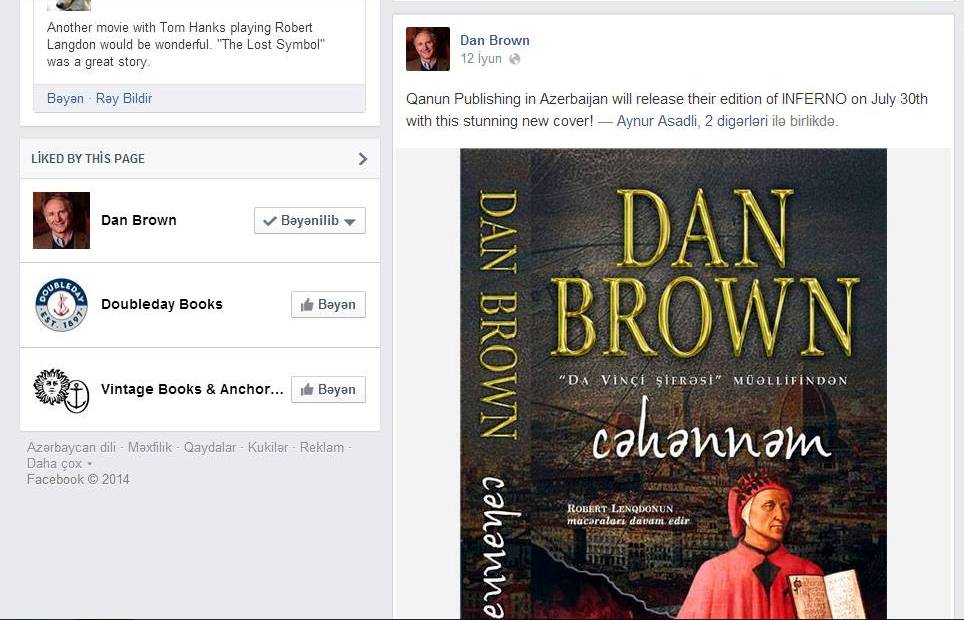Open the Məxfilik privacy footer link
Viewport: 964px width, 620px height.
pyautogui.click(x=150, y=447)
